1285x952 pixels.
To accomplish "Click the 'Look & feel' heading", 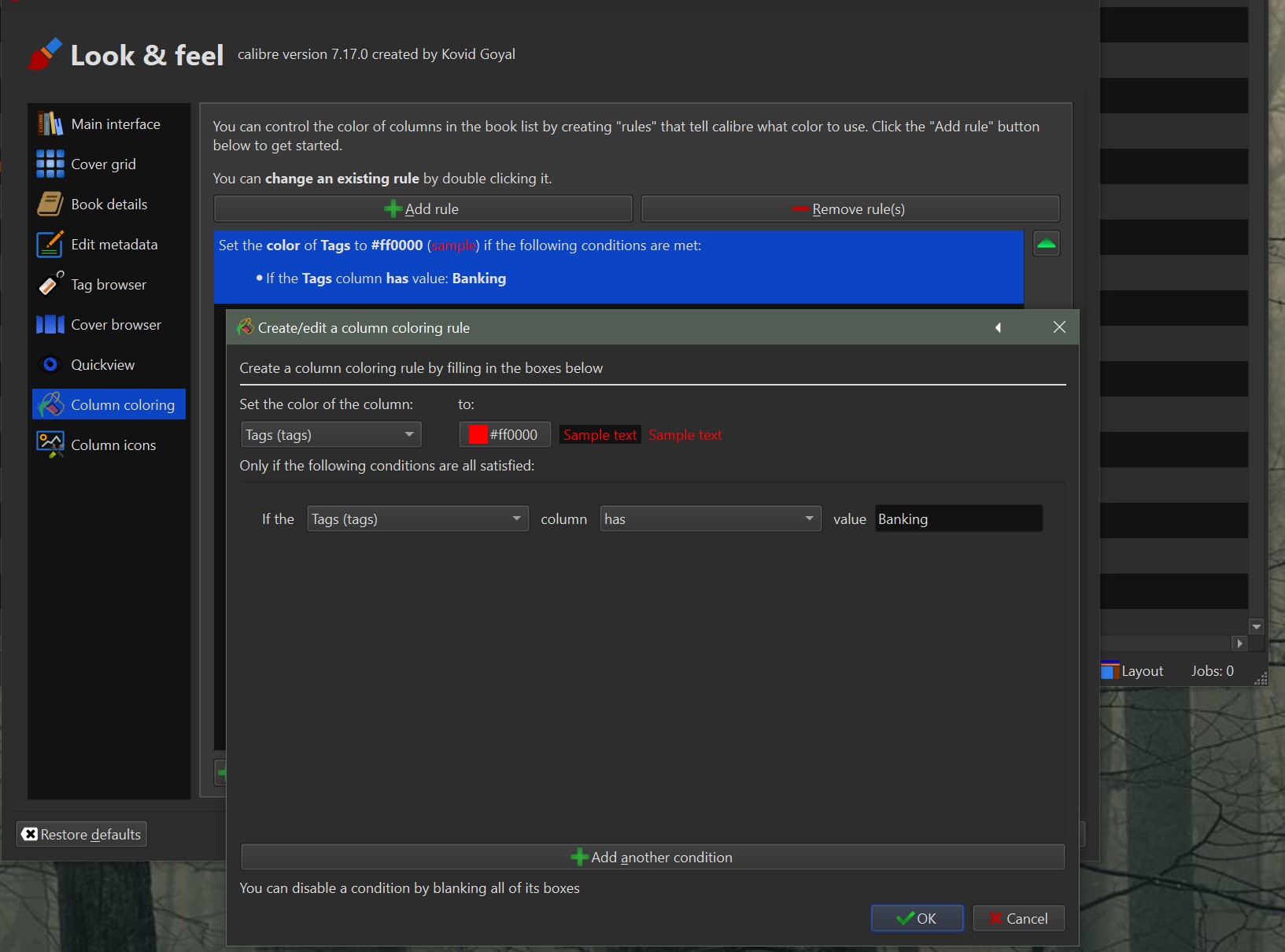I will pos(147,55).
